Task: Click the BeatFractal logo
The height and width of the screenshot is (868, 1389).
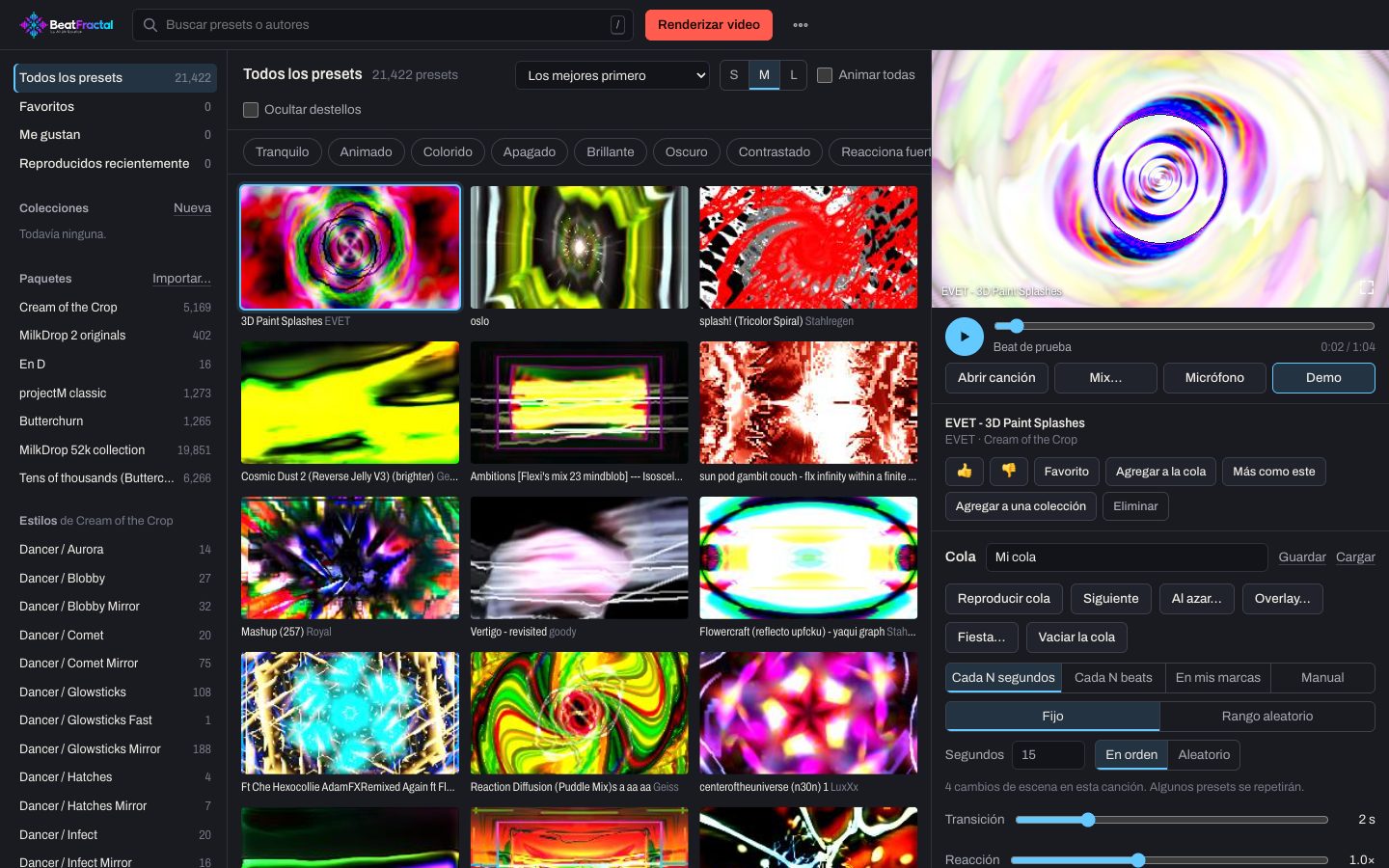Action: 67,25
